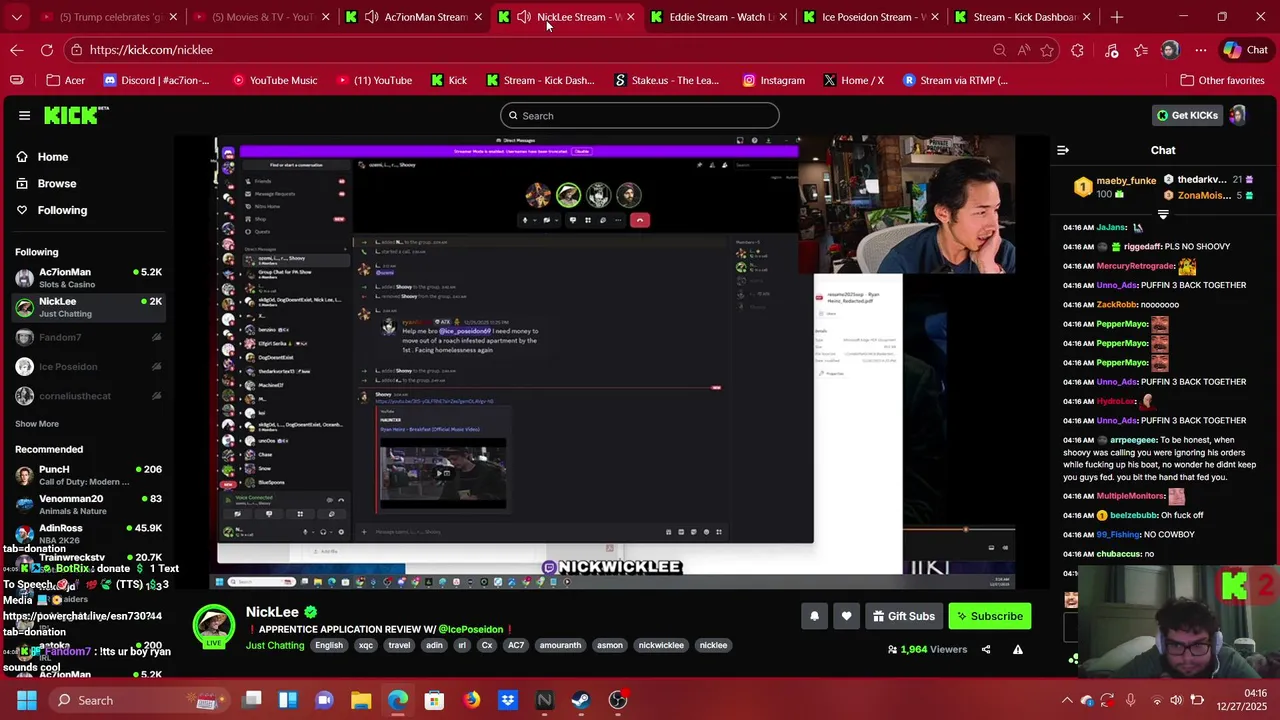Collapse the chat panel with the arrow icon
Image resolution: width=1280 pixels, height=720 pixels.
(1063, 150)
